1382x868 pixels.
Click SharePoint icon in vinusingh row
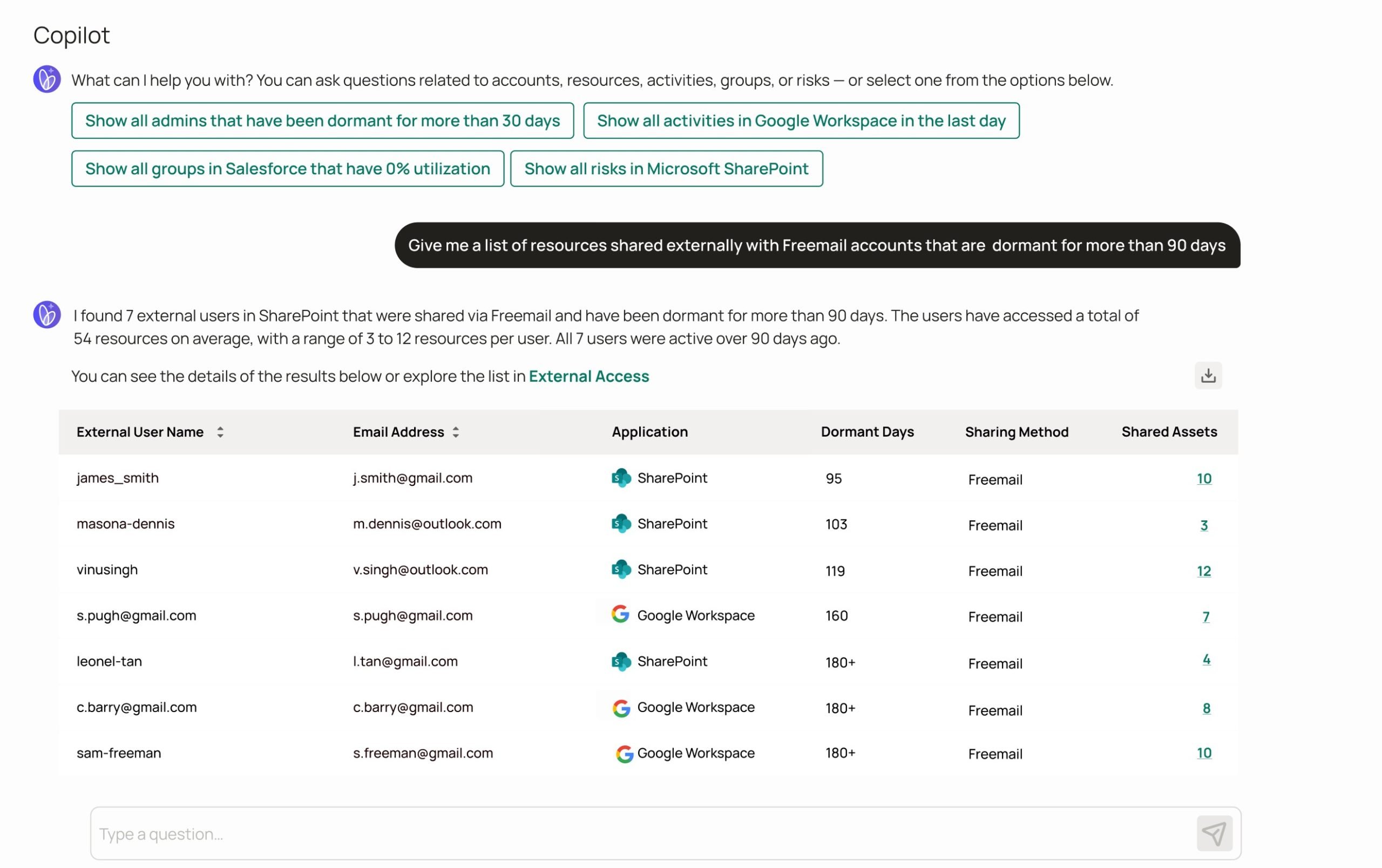(x=620, y=569)
